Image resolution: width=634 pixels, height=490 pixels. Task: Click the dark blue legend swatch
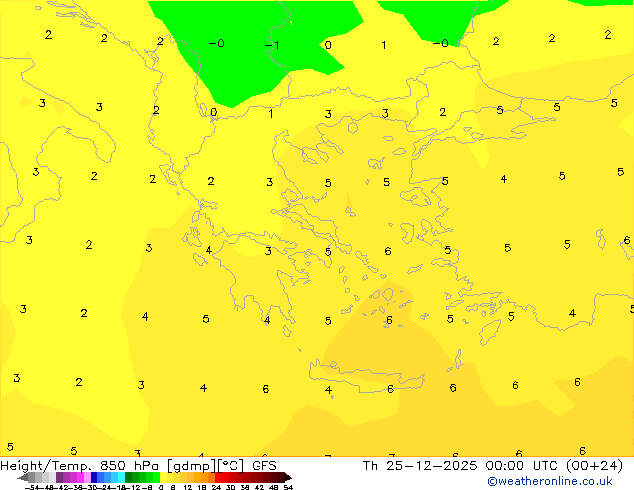coord(94,477)
